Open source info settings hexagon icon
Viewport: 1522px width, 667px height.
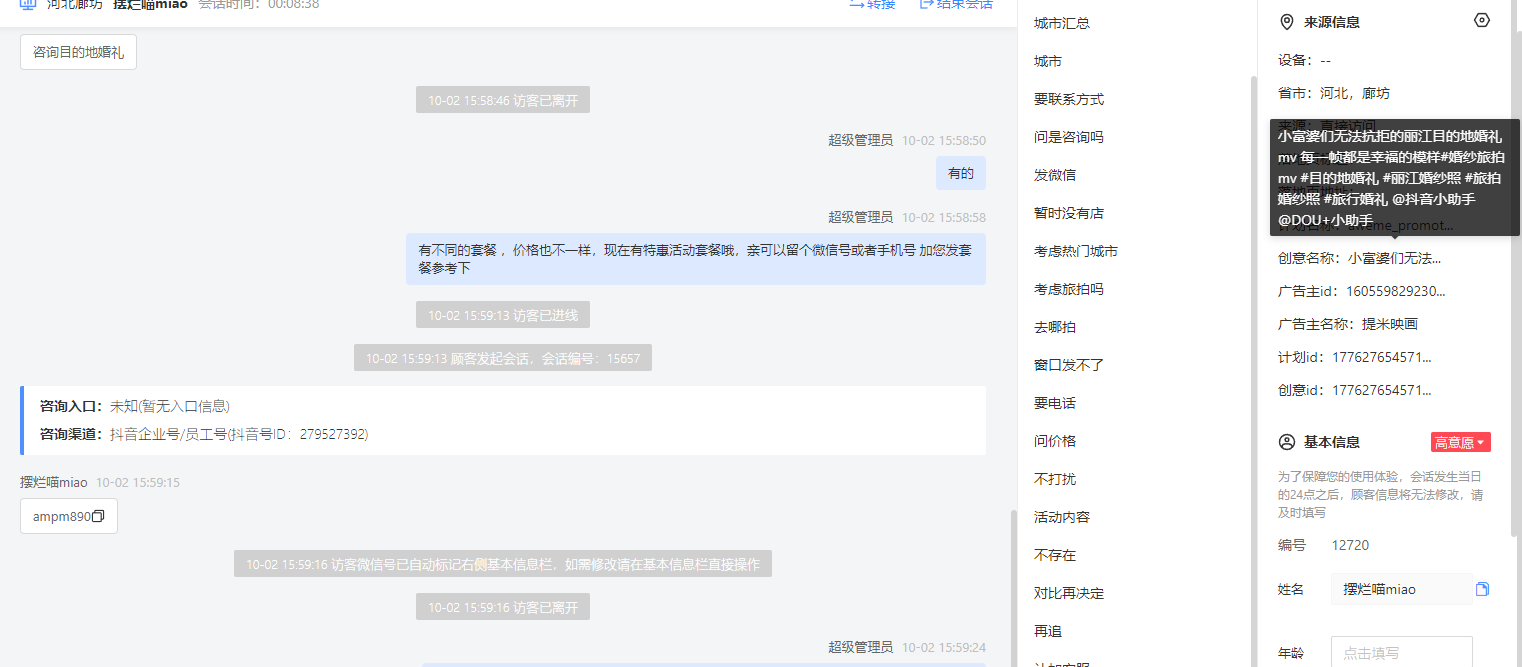tap(1482, 21)
